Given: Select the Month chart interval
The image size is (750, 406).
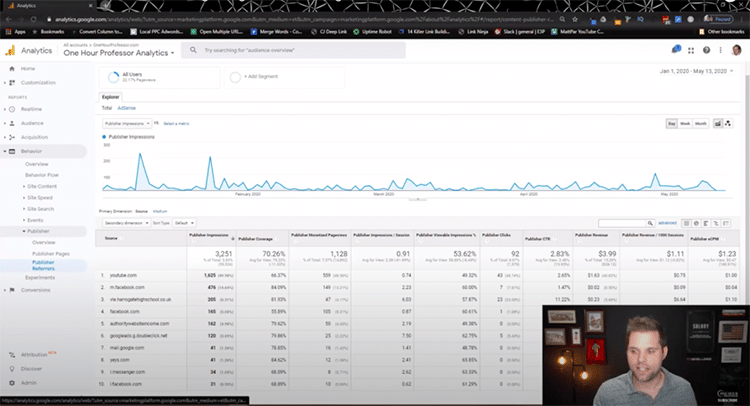Looking at the screenshot, I should point(701,122).
